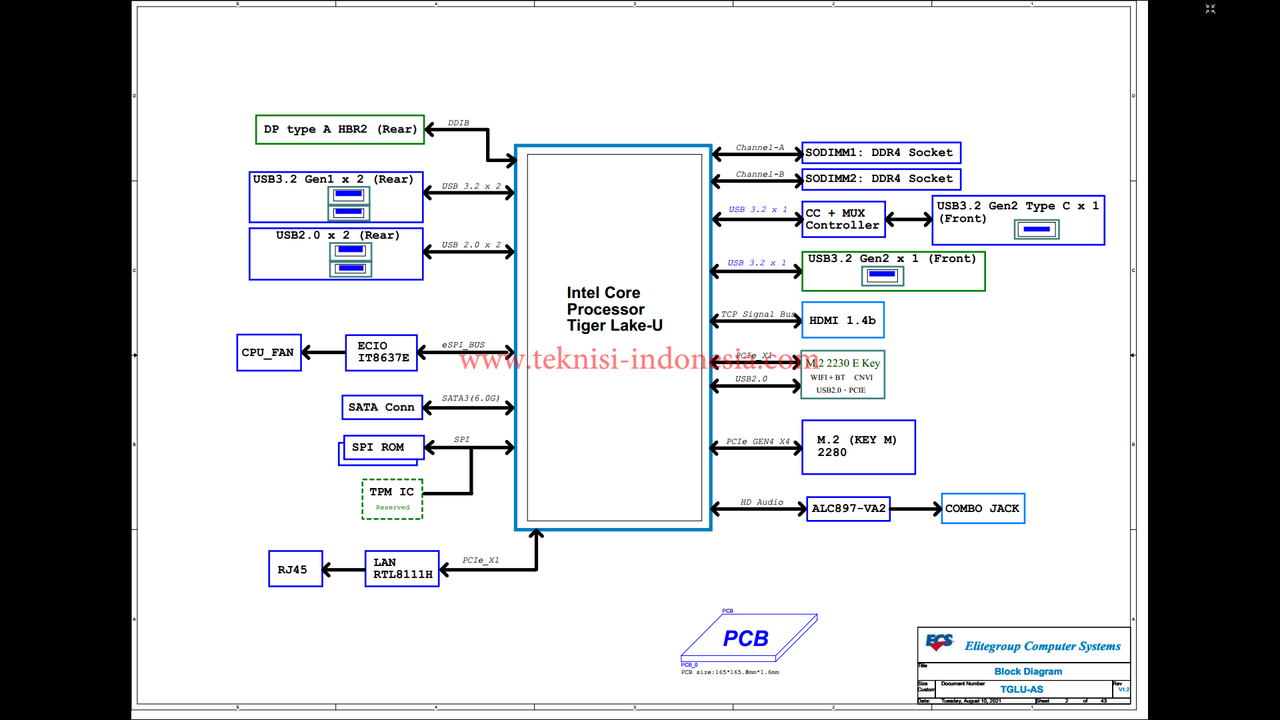Image resolution: width=1280 pixels, height=720 pixels.
Task: Click the 'M.2 2230 E Key' block
Action: (x=843, y=374)
